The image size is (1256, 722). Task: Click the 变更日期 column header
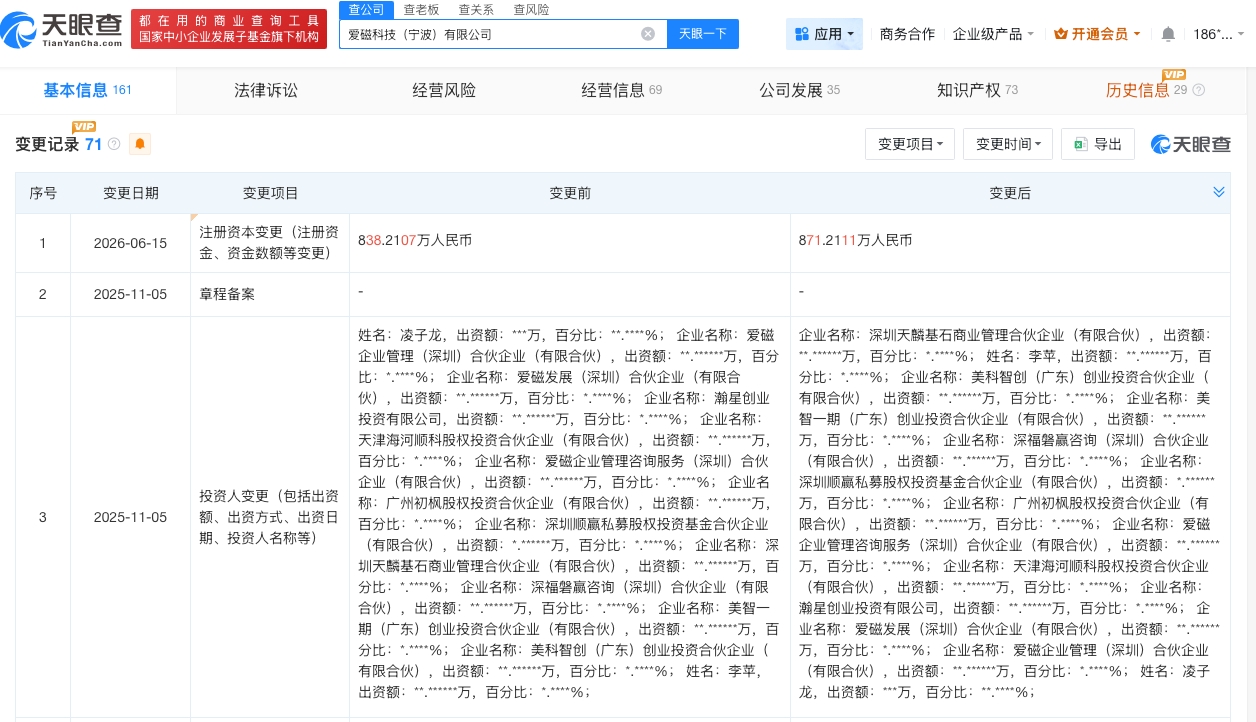click(131, 193)
